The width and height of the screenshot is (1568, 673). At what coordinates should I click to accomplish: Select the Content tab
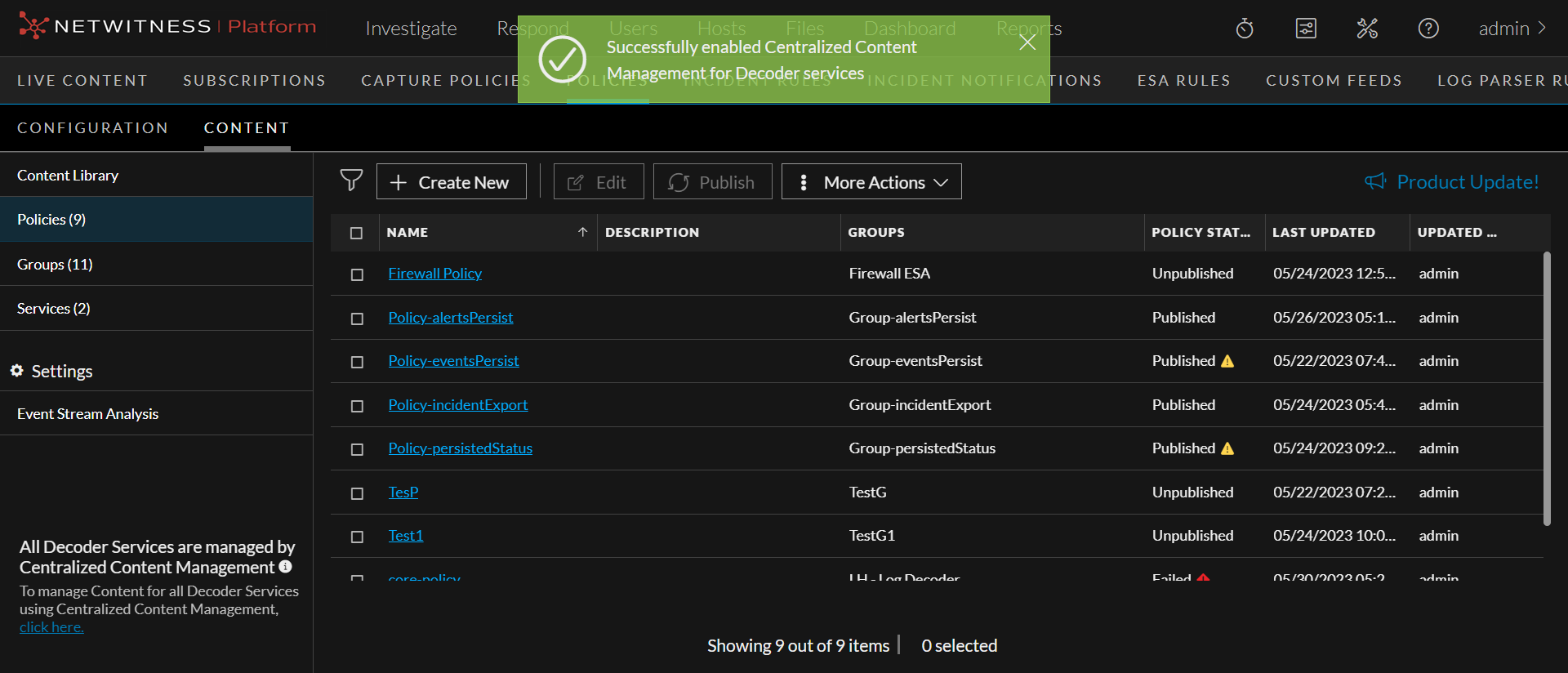click(x=247, y=127)
